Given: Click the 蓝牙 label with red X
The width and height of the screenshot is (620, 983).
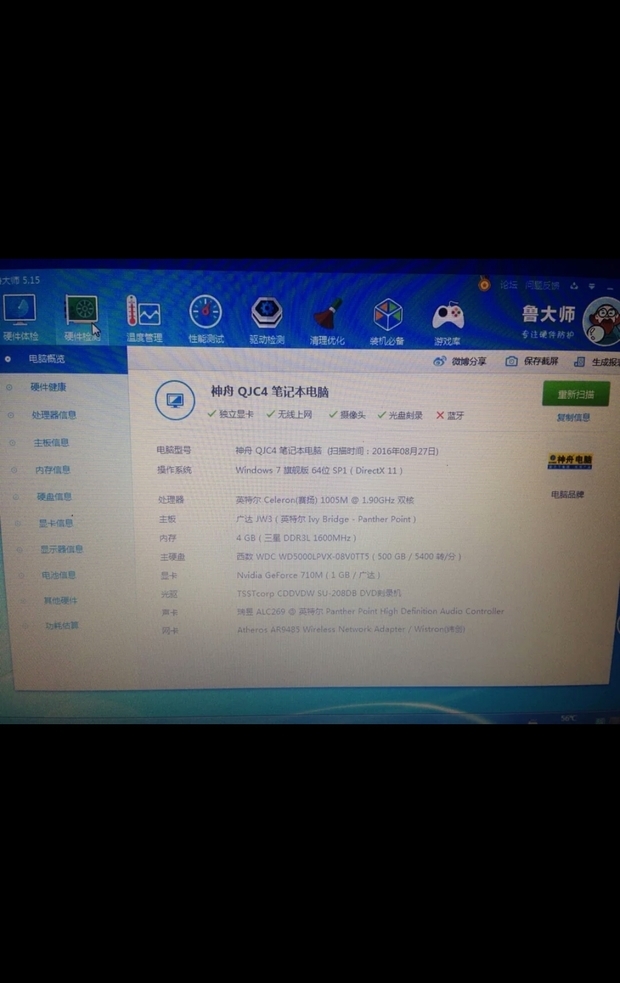Looking at the screenshot, I should click(450, 416).
